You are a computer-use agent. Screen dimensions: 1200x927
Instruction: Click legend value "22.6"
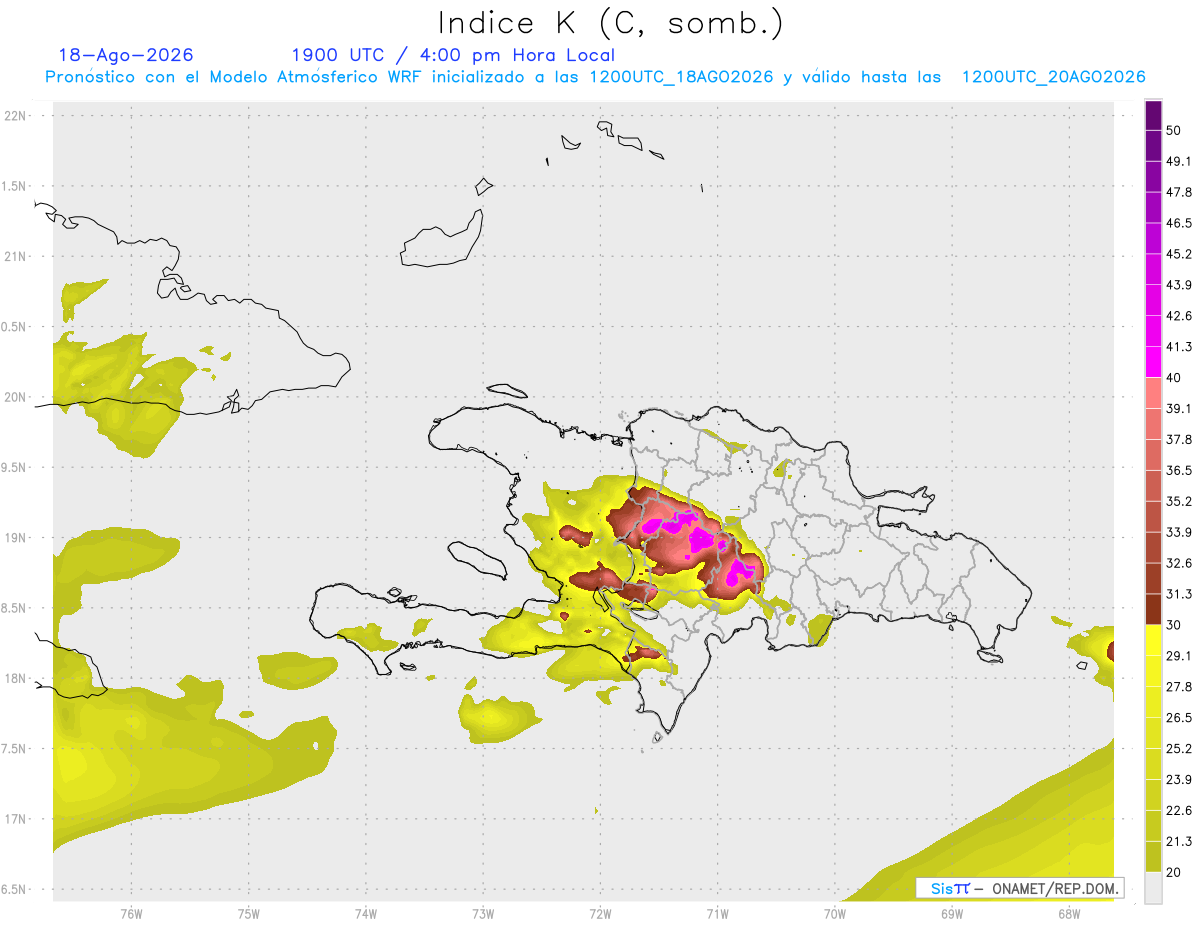click(1178, 811)
